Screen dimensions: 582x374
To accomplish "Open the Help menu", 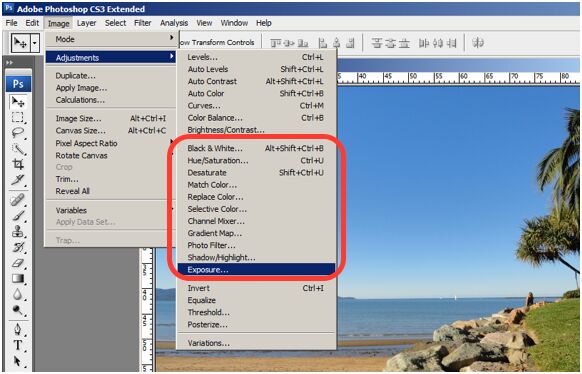I will coord(264,23).
